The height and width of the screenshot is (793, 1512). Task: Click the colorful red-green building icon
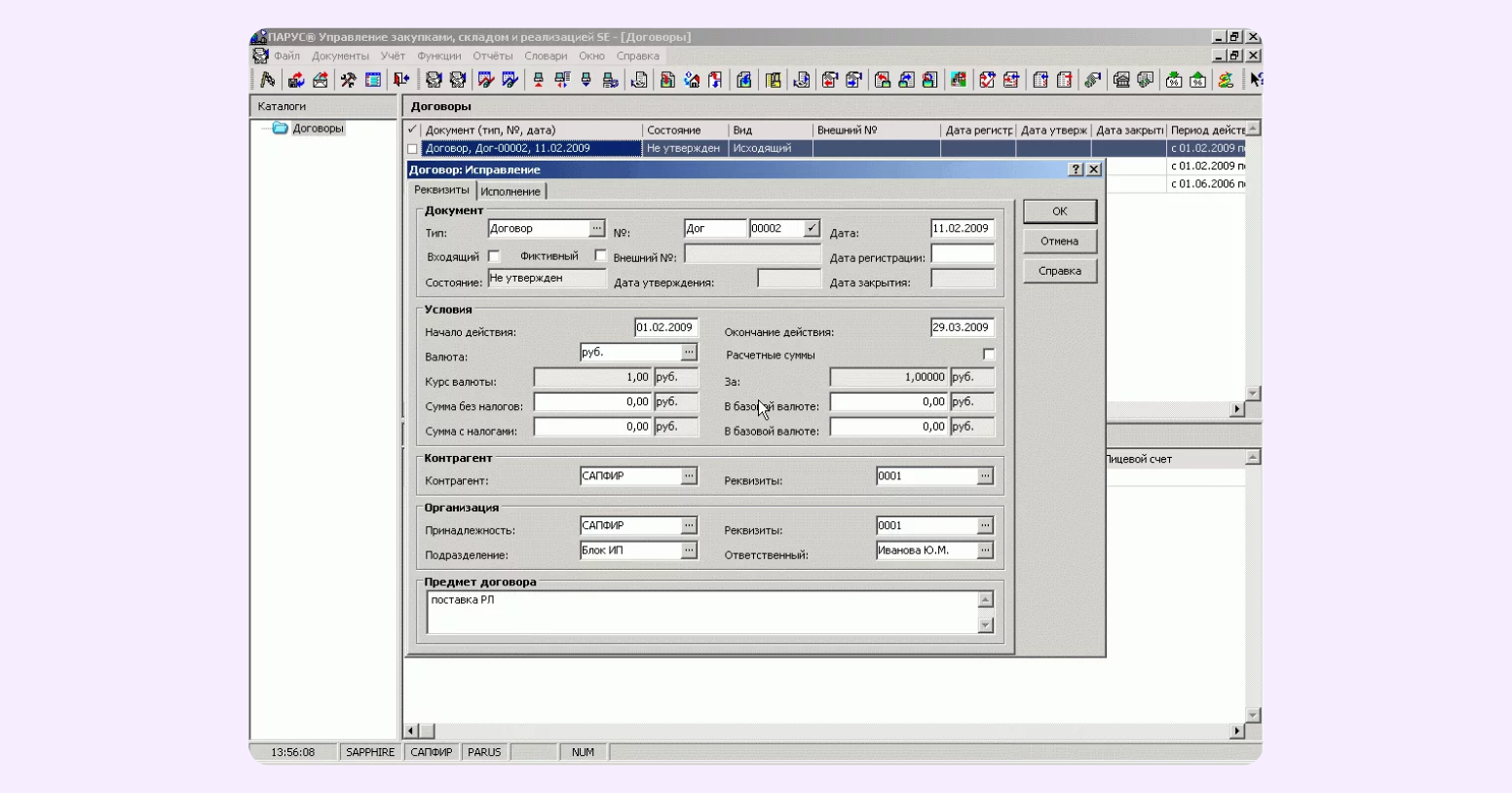tap(959, 80)
